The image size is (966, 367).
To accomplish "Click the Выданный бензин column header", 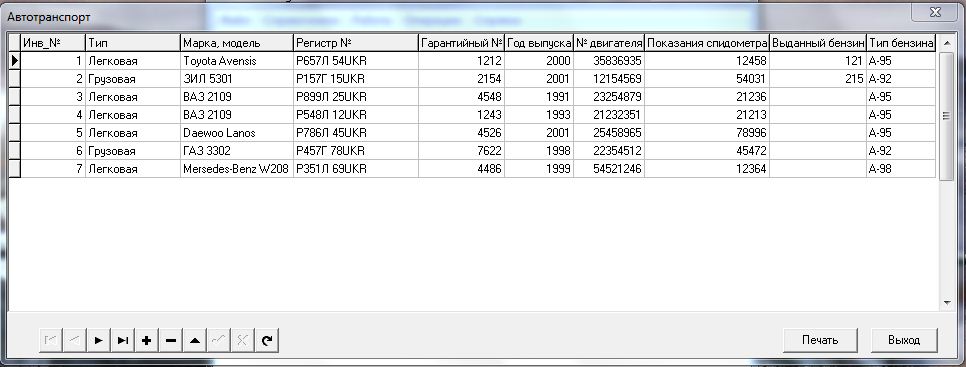I will [818, 43].
